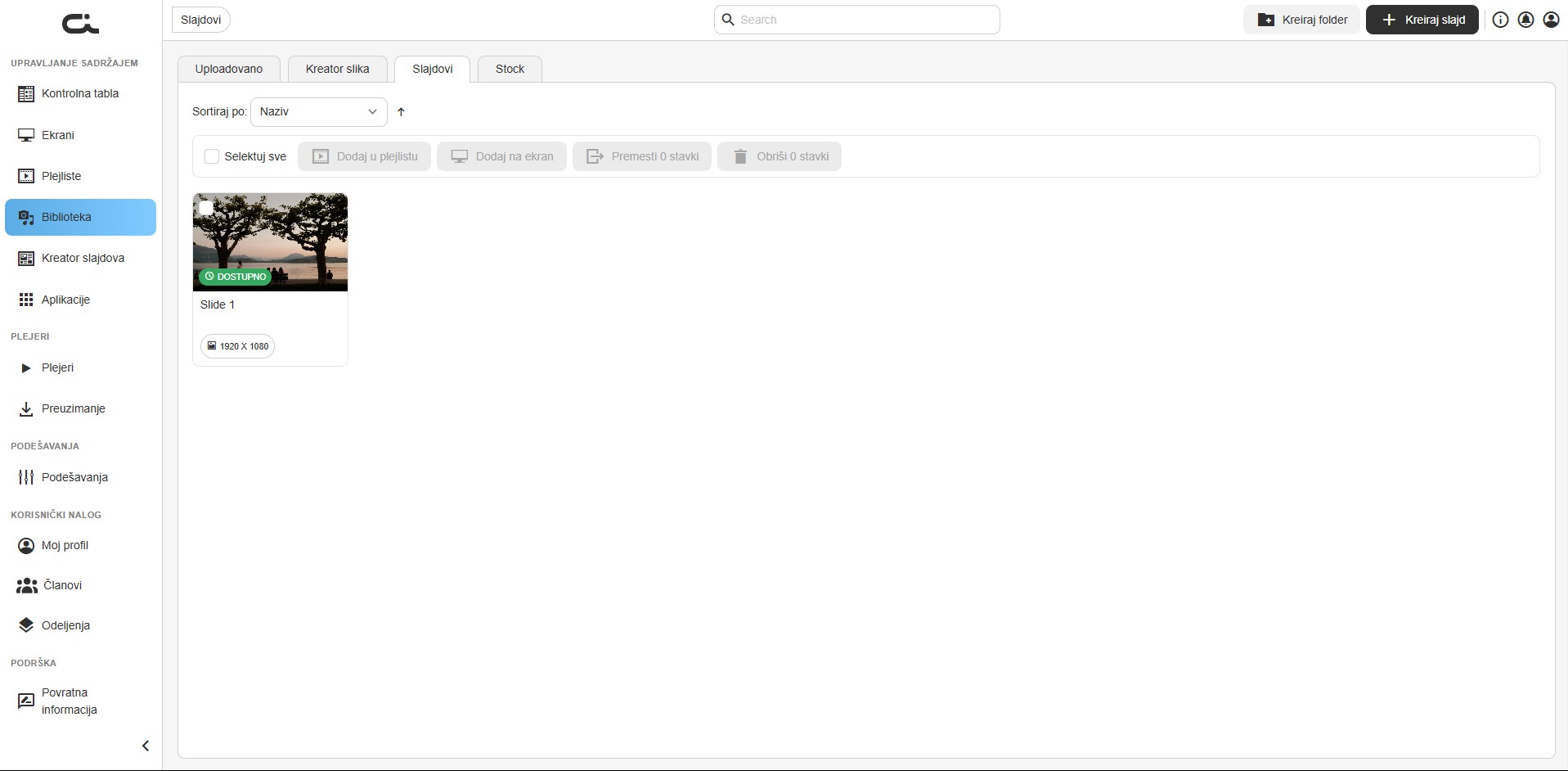Open the Kreator slika tab

[x=337, y=69]
